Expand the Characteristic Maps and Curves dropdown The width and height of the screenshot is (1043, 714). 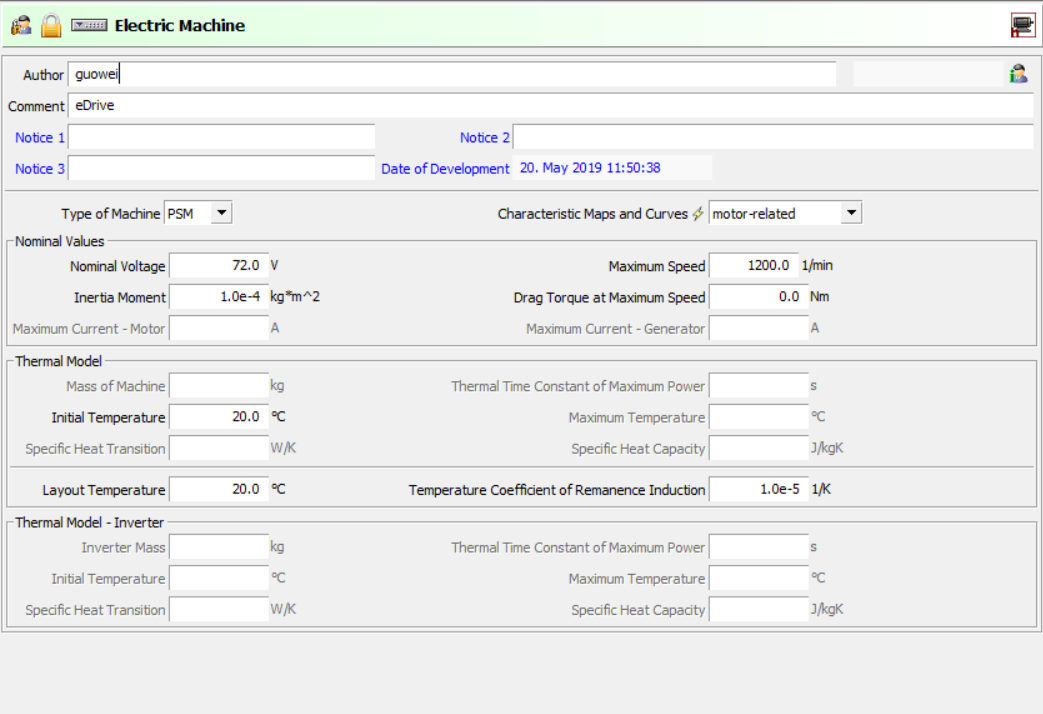pyautogui.click(x=850, y=213)
